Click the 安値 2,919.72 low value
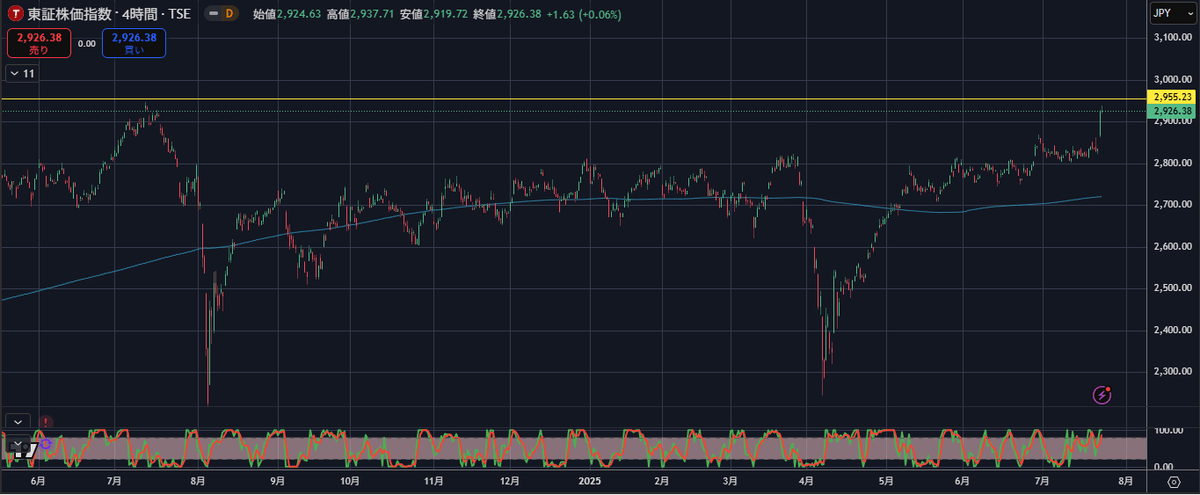Viewport: 1200px width, 495px height. point(433,14)
